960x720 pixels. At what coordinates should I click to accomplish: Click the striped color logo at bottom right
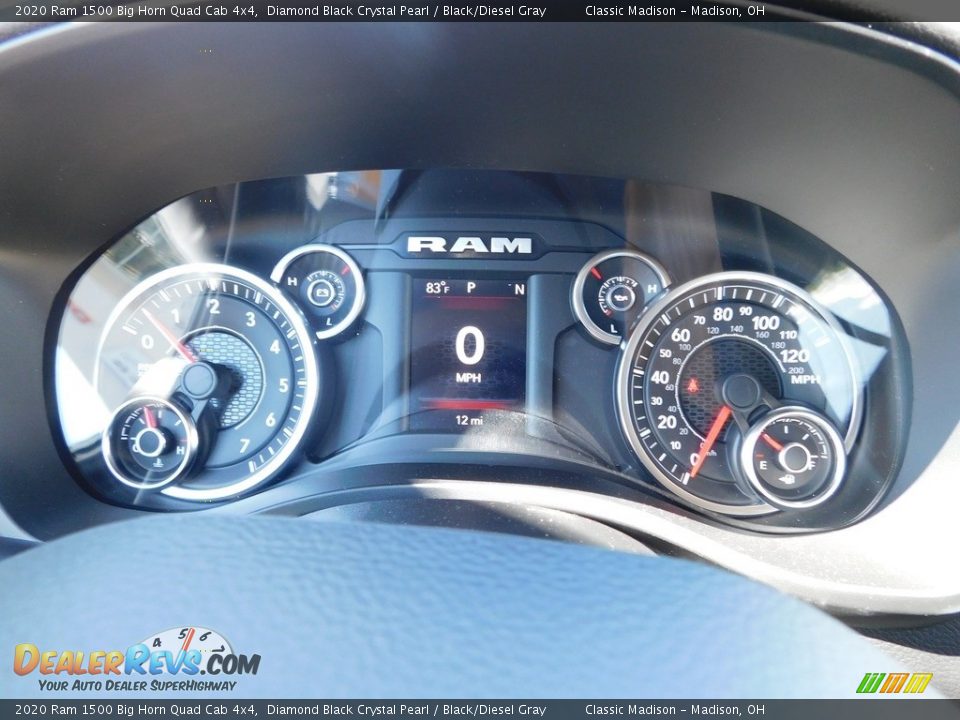893,683
